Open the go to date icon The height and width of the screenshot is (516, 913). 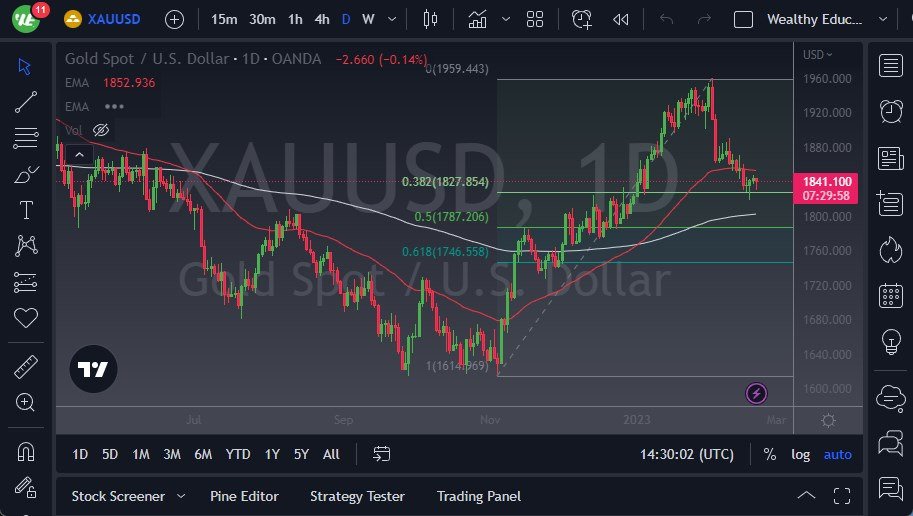381,454
